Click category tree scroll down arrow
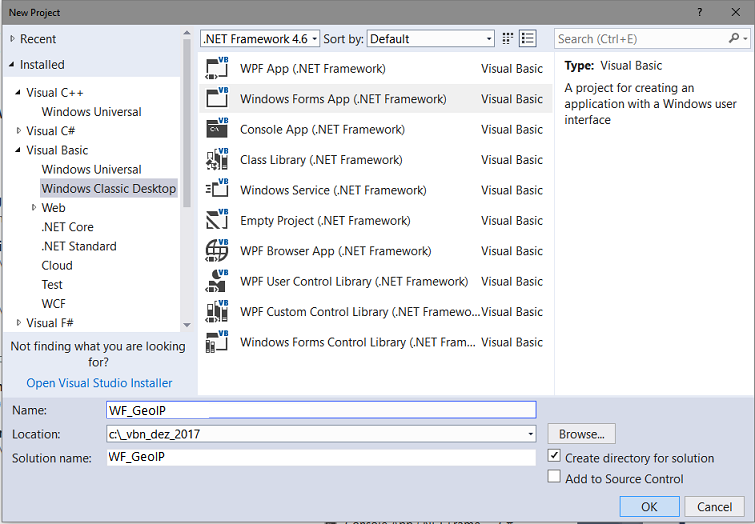Viewport: 755px width, 524px height. [187, 325]
